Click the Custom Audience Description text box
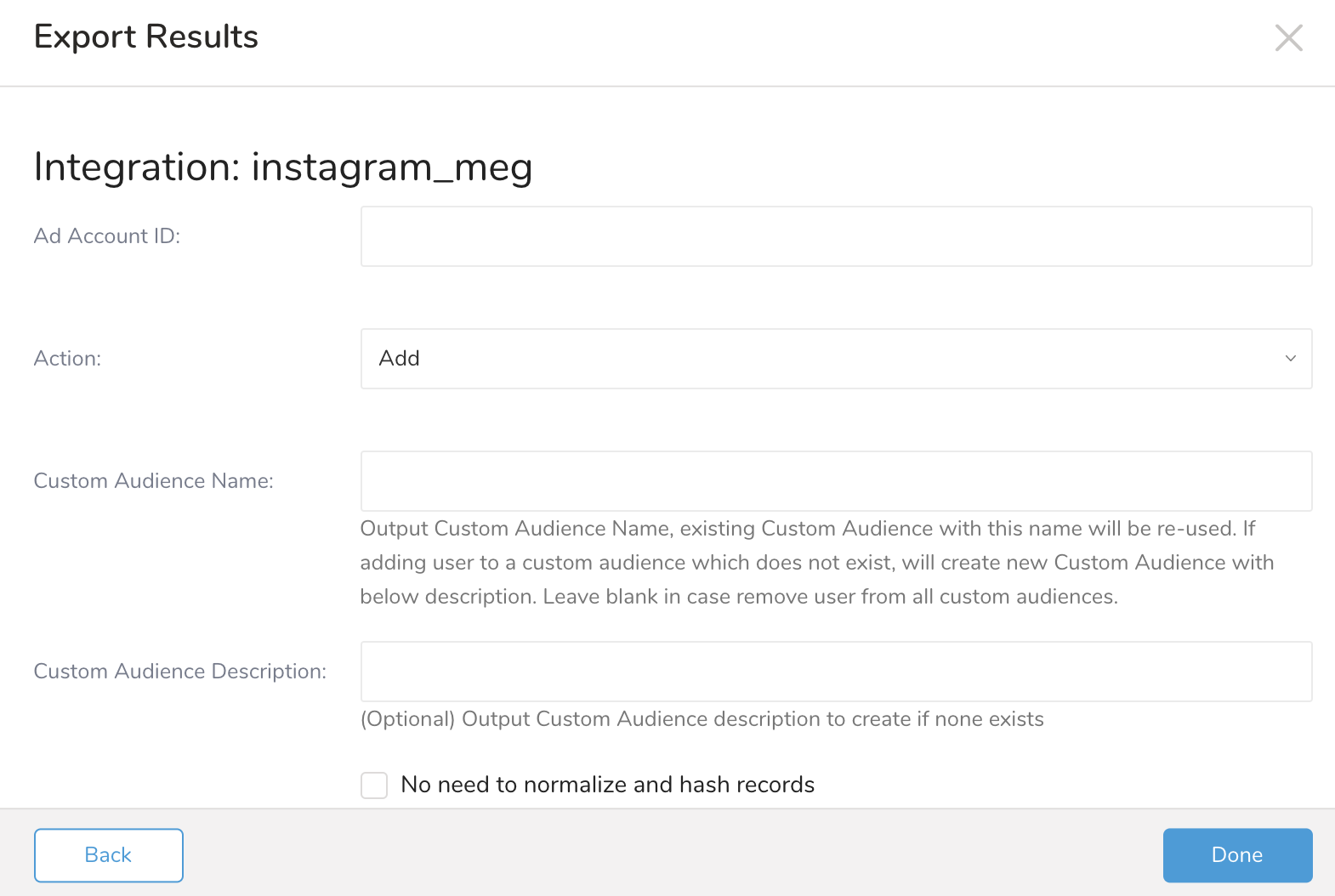 [836, 672]
